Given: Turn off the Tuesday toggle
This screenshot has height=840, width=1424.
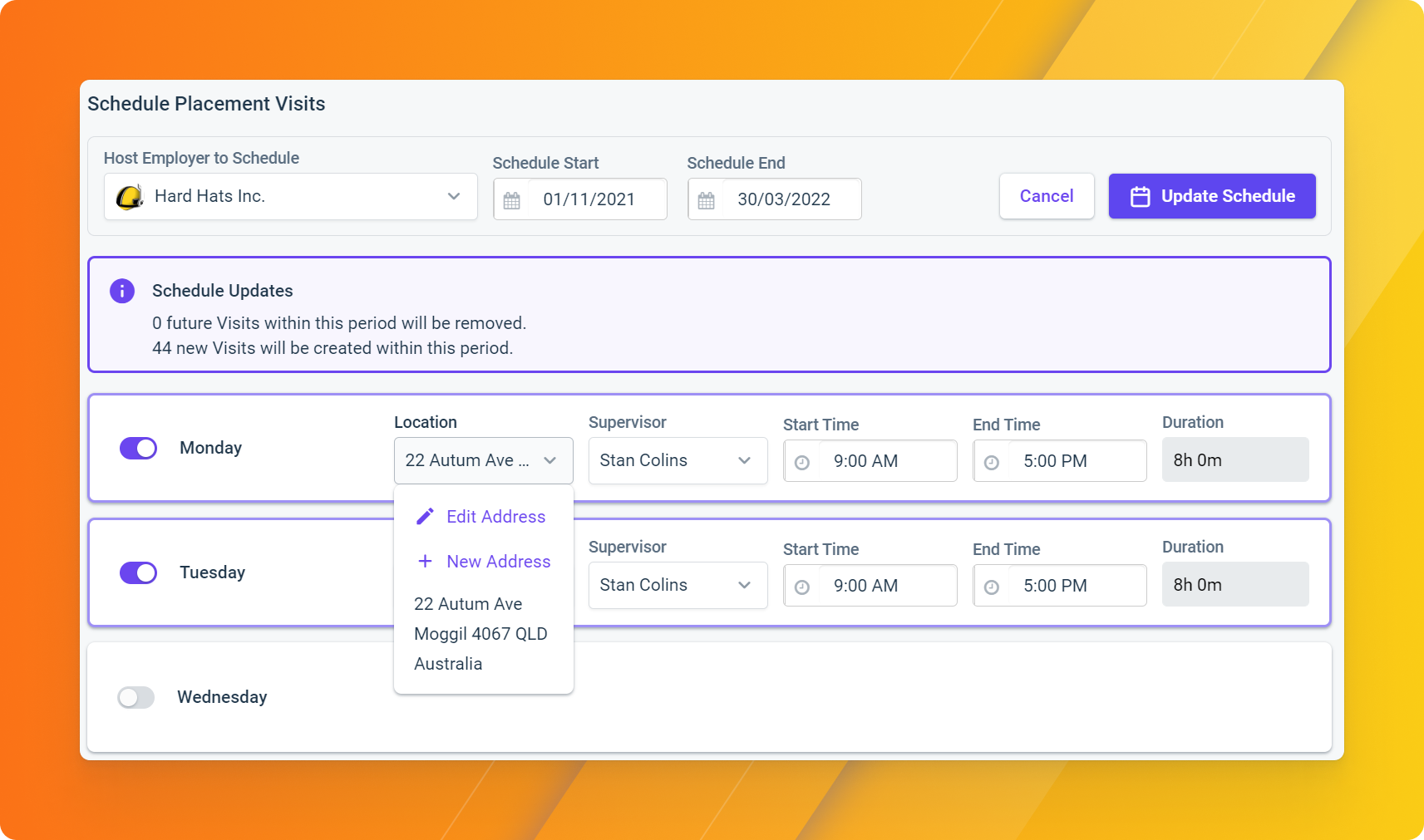Looking at the screenshot, I should click(x=139, y=572).
